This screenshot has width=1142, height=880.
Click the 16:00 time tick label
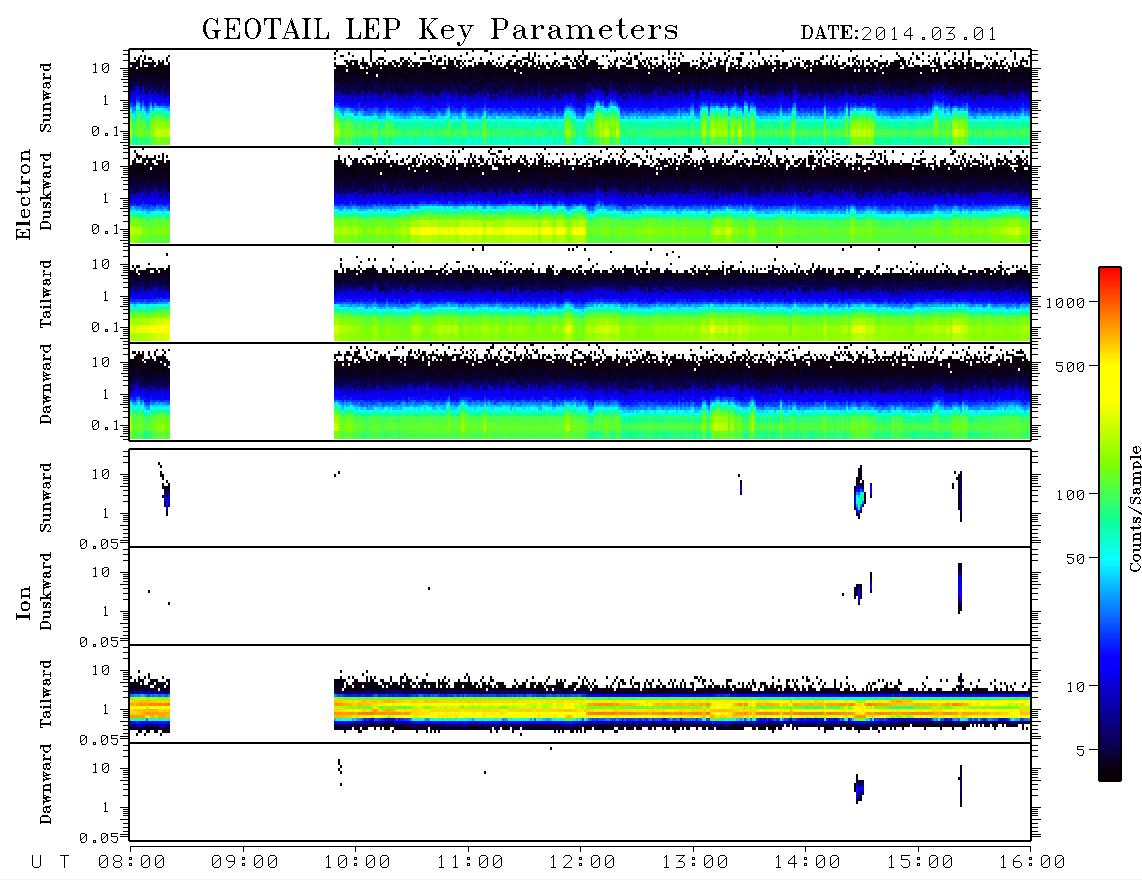click(x=1032, y=863)
